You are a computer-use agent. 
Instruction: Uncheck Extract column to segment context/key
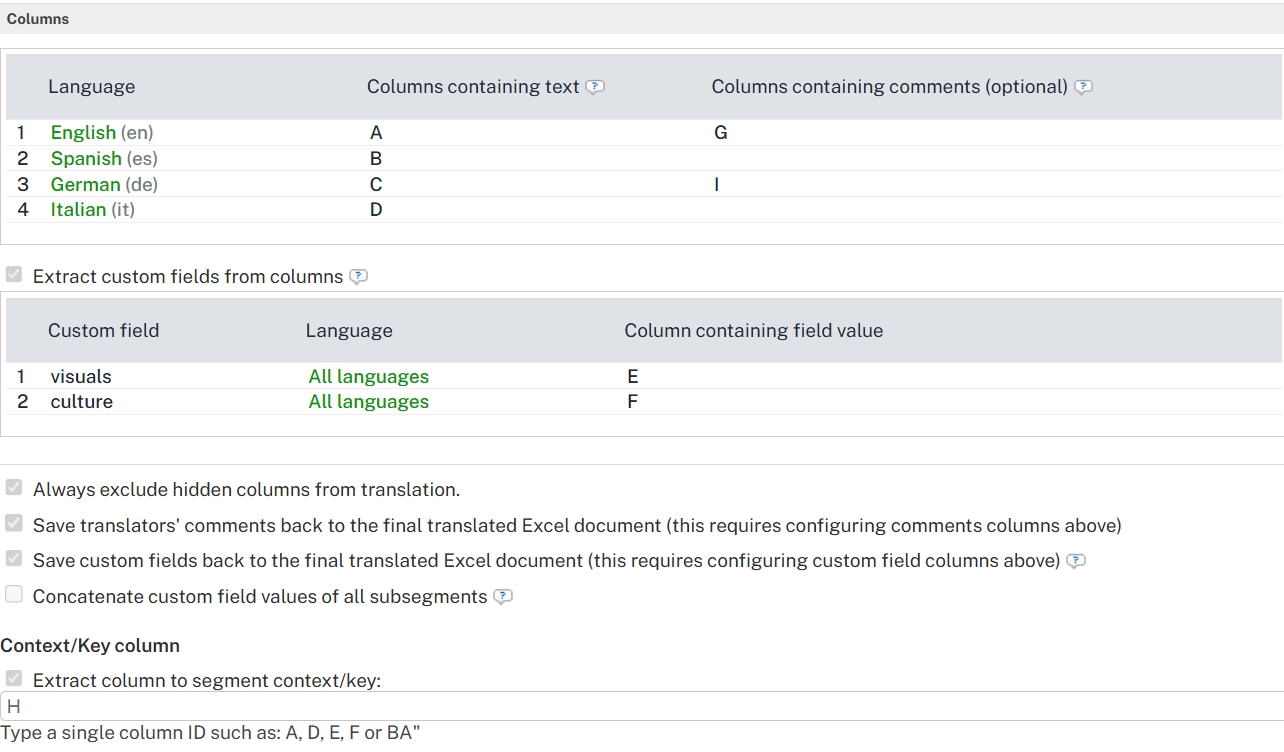[x=14, y=679]
